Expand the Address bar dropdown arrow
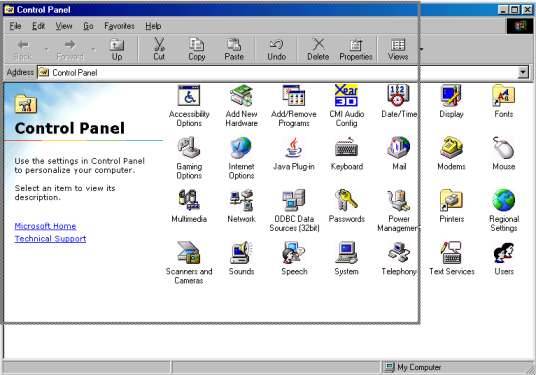Screen dimensions: 536x375 [523, 72]
